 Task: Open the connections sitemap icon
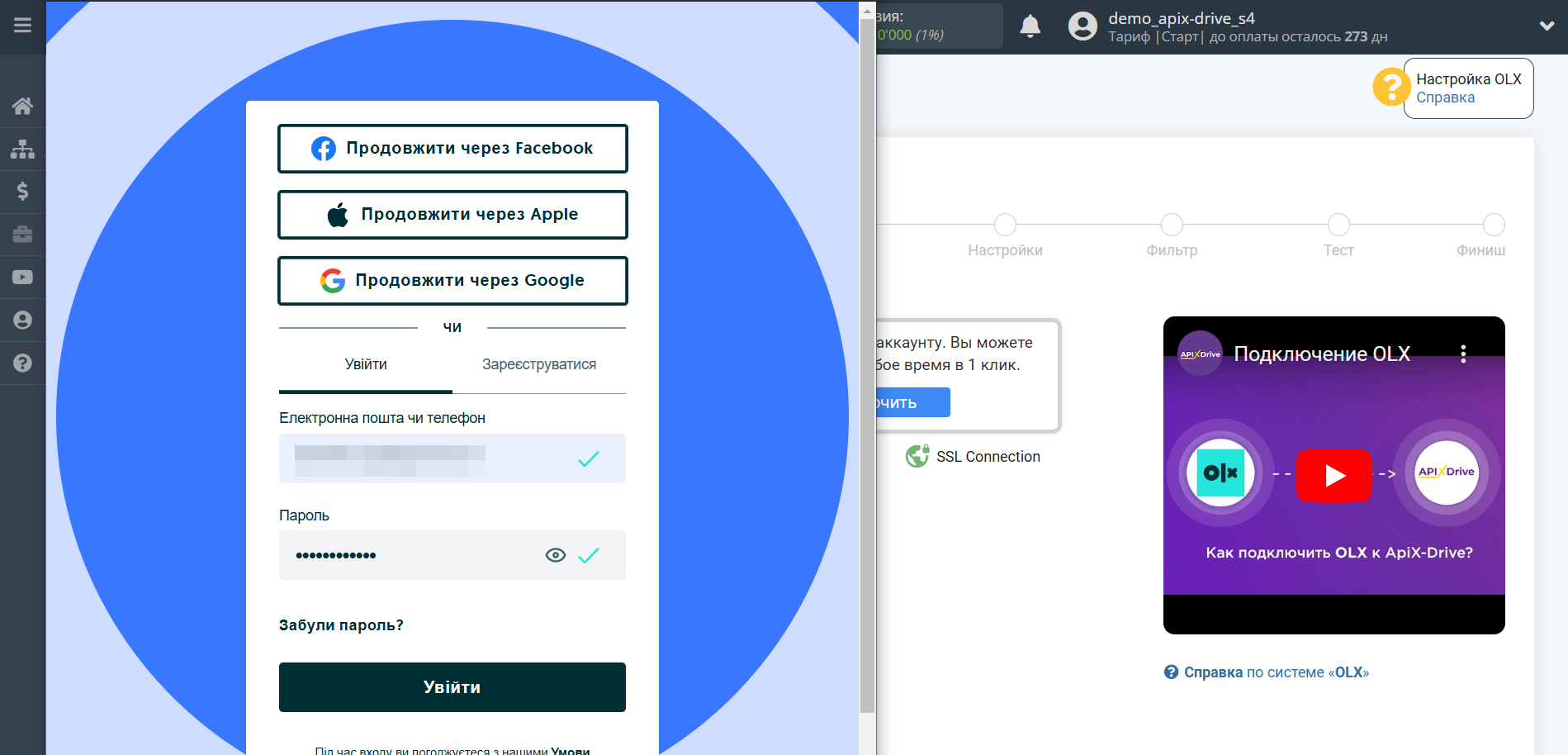(22, 149)
